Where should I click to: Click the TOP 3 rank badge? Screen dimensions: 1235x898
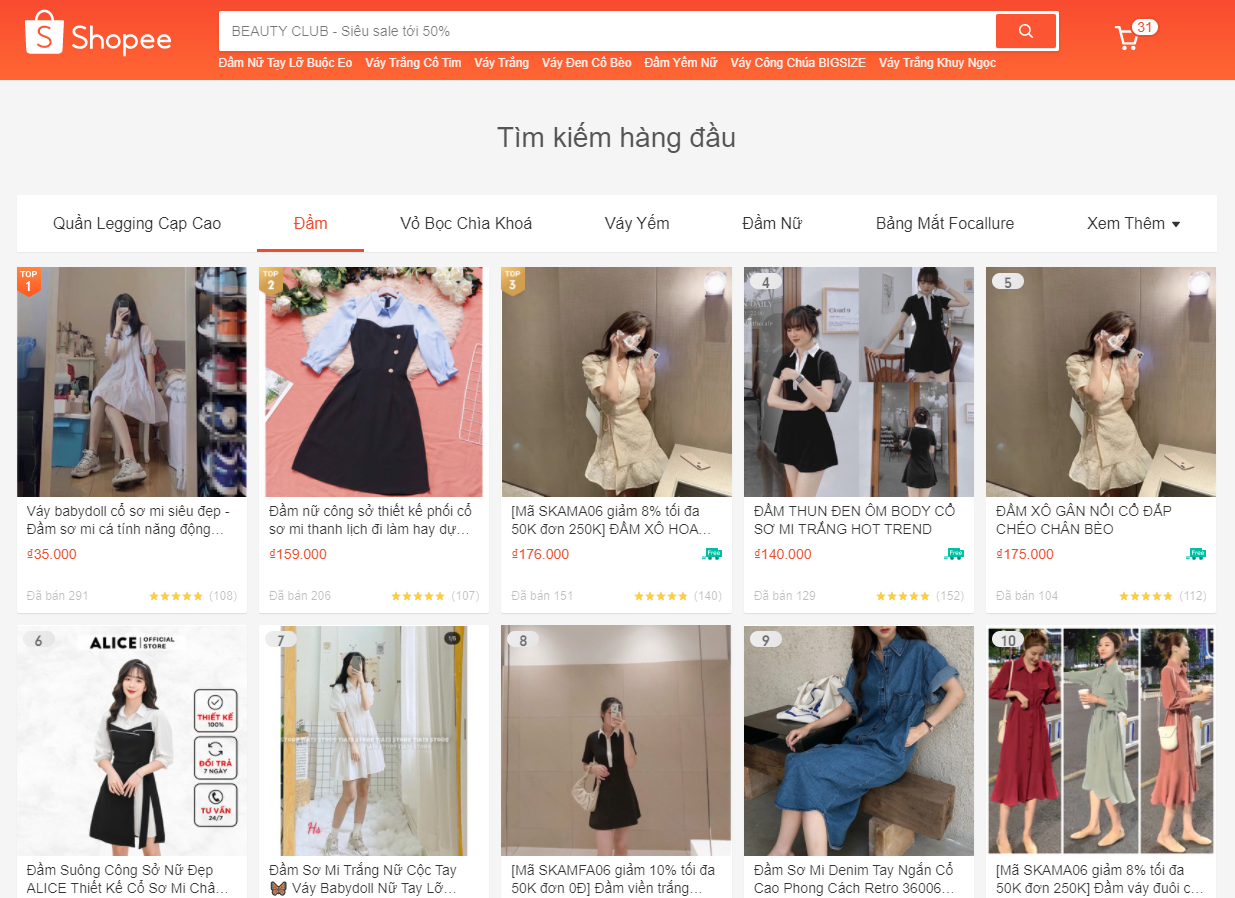coord(513,281)
